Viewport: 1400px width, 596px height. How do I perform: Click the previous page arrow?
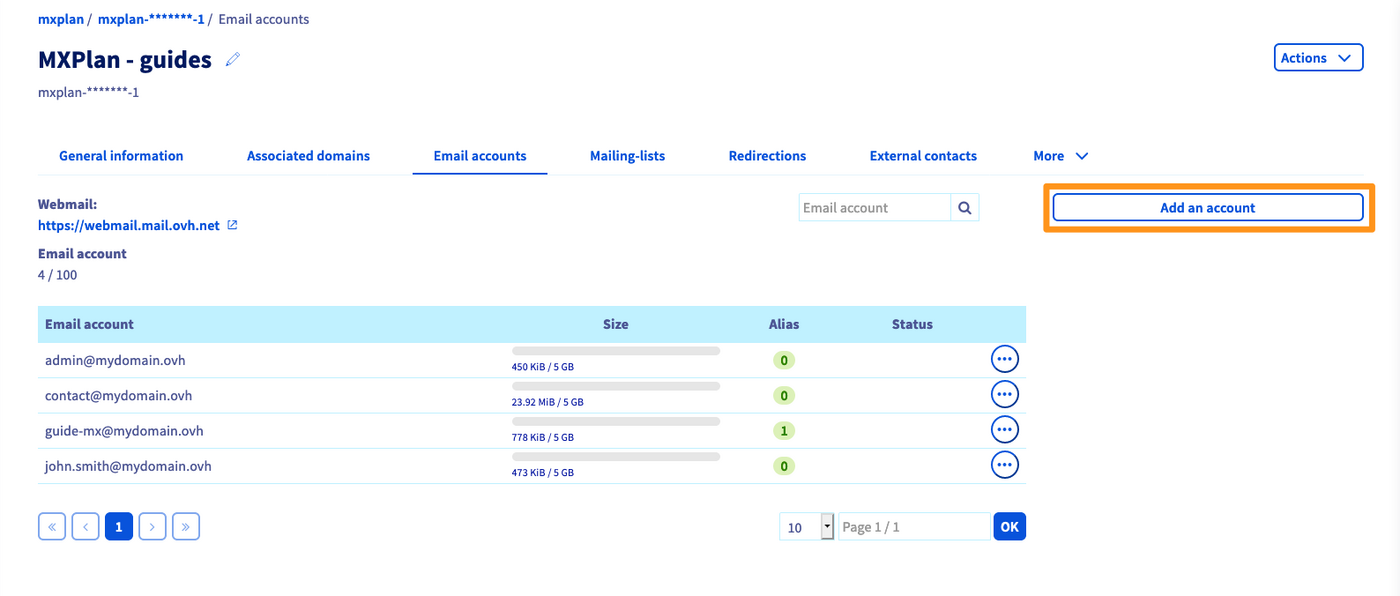coord(86,526)
